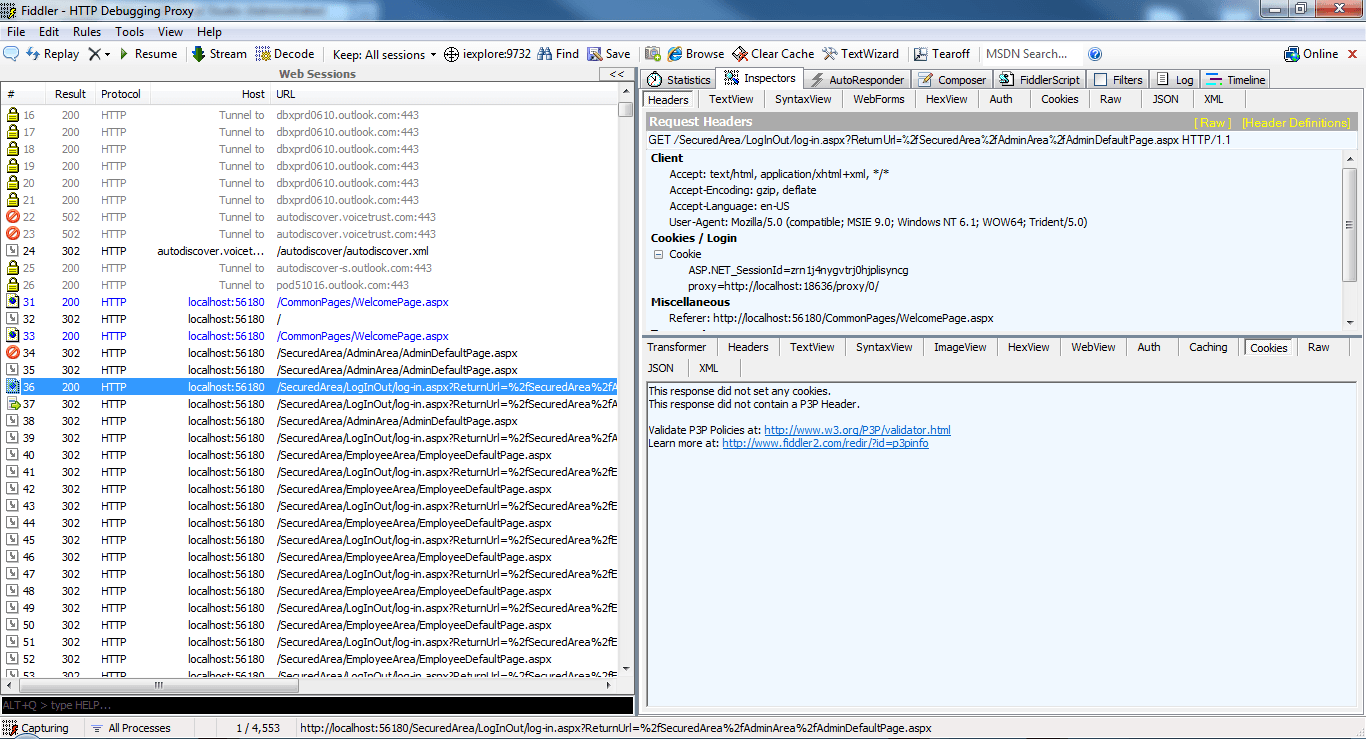The height and width of the screenshot is (739, 1366).
Task: Select response Transformer tab
Action: pos(677,347)
